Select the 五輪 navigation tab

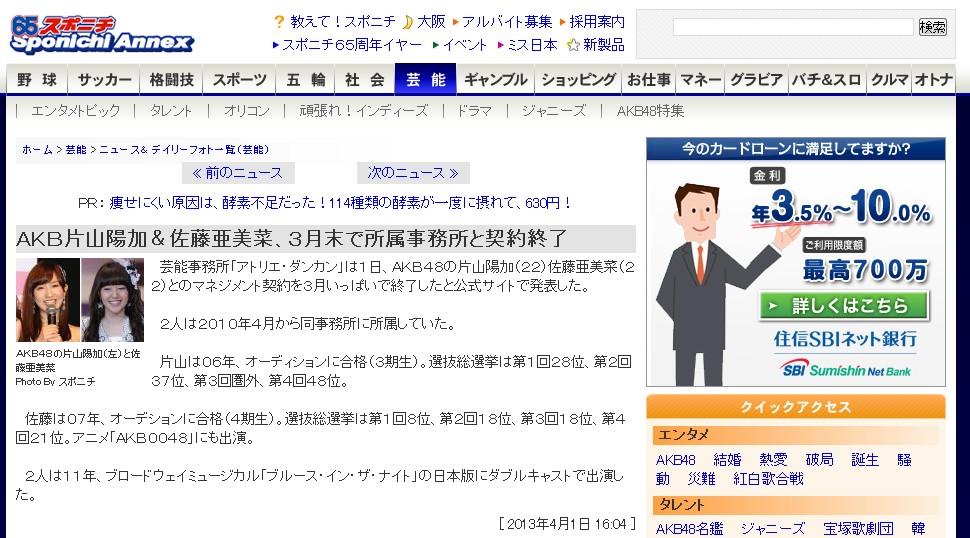tap(306, 80)
